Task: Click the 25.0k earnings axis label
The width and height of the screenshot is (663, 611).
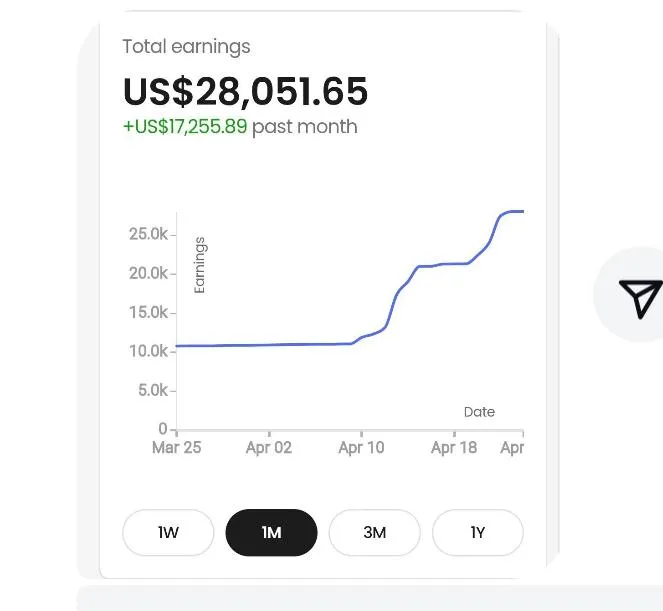Action: [148, 234]
